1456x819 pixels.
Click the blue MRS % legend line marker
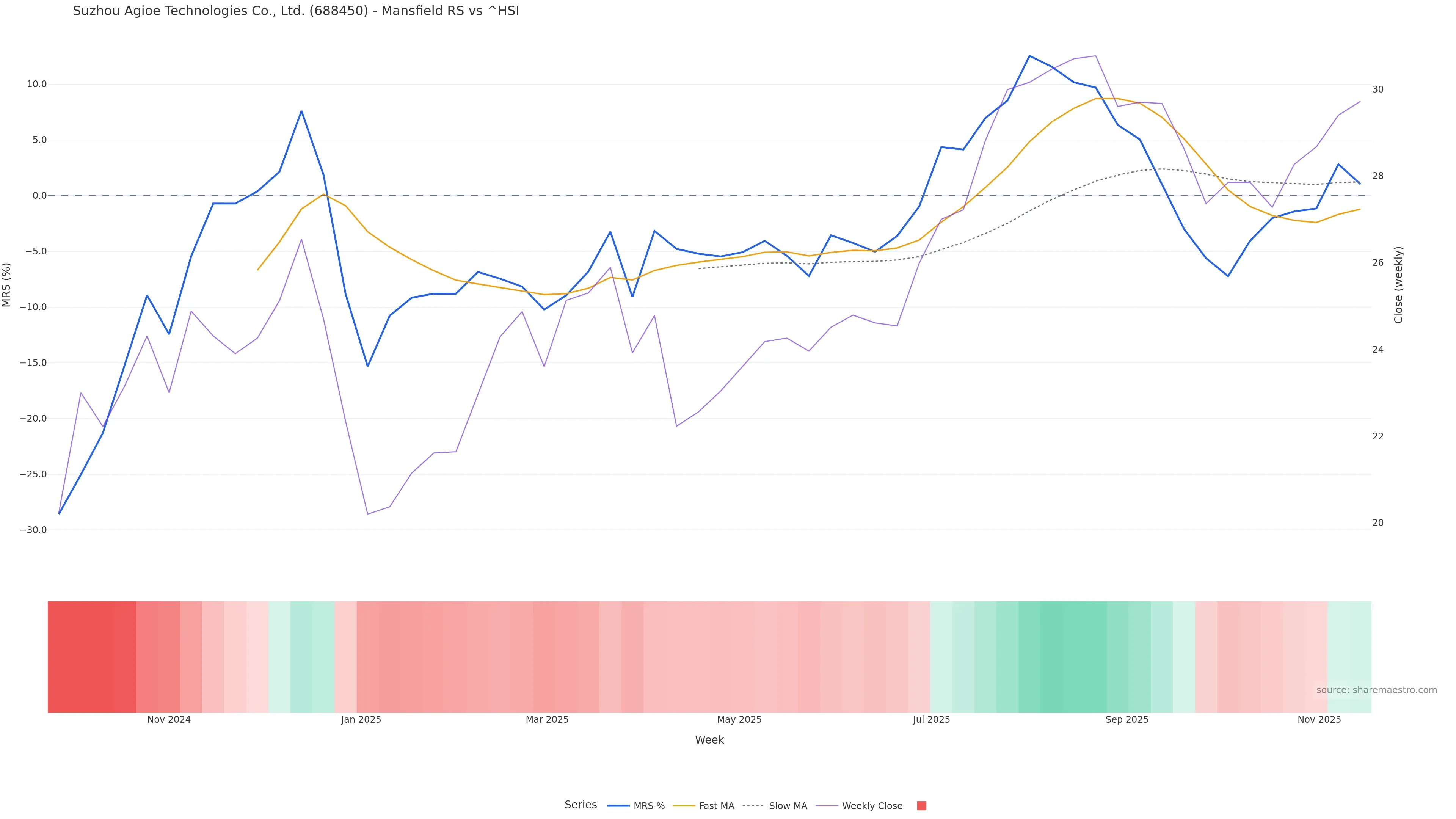[x=618, y=806]
